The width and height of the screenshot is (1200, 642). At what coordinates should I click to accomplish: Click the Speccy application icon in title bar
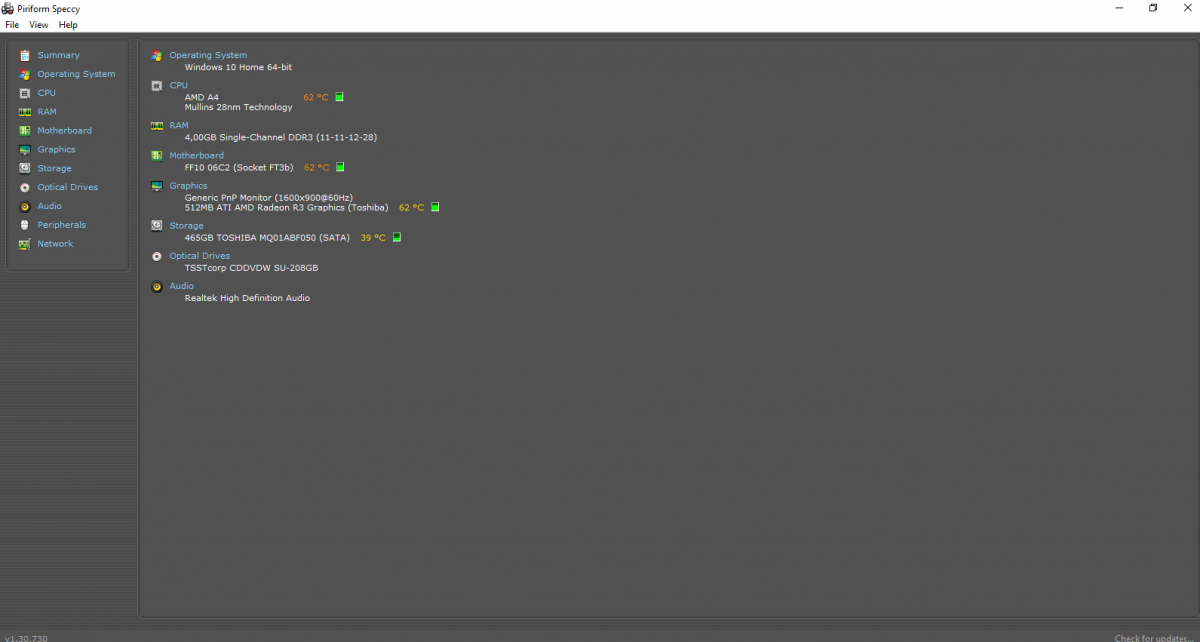(x=8, y=8)
